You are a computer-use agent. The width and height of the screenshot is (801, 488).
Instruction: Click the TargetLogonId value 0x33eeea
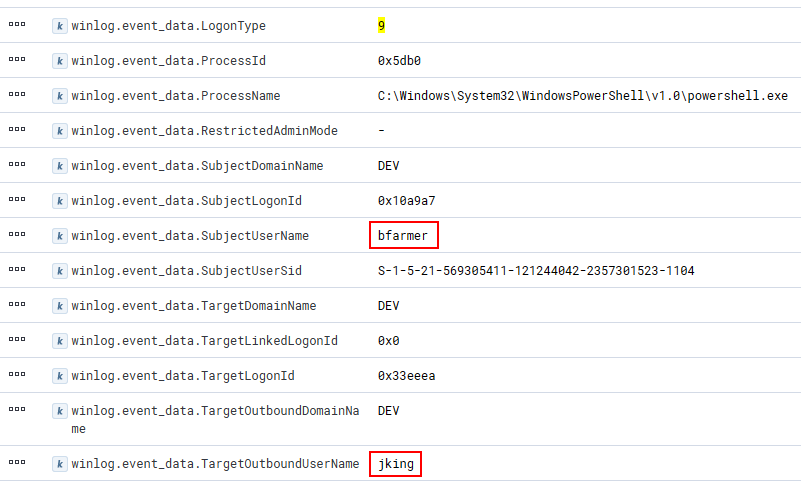pyautogui.click(x=406, y=376)
